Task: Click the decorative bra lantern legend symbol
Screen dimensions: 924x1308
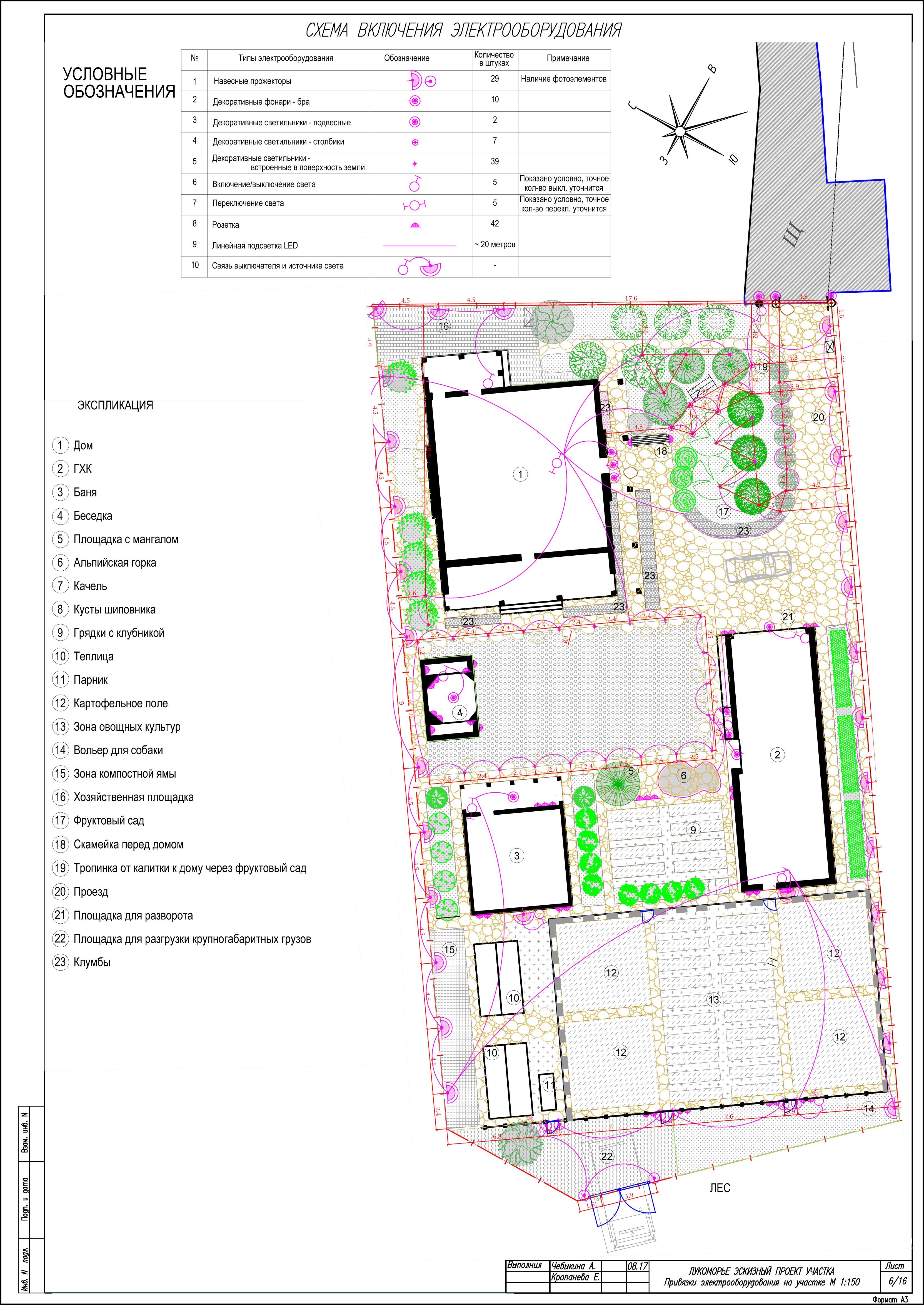Action: (415, 101)
